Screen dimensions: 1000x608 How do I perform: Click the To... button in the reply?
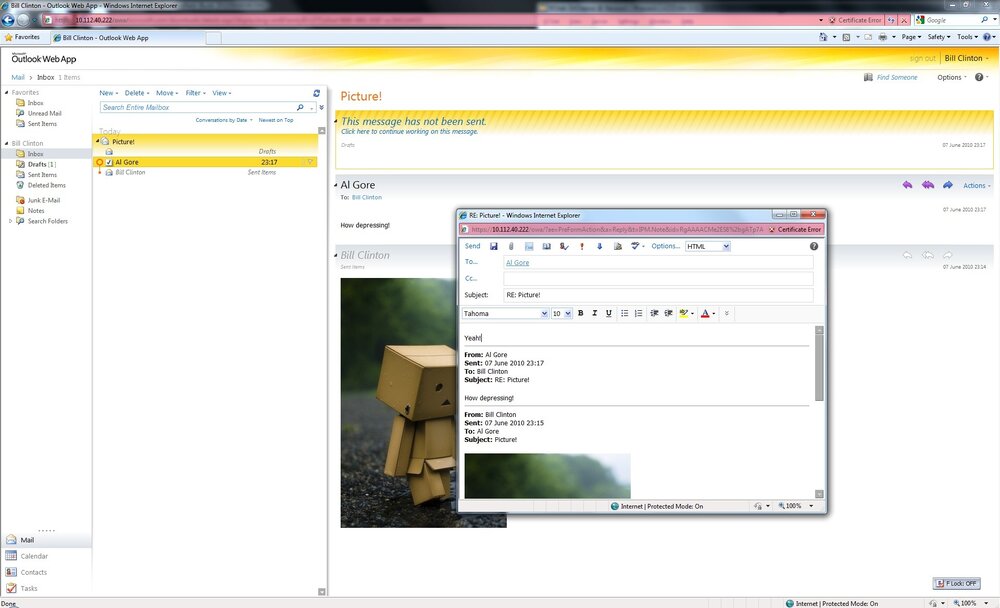(471, 262)
